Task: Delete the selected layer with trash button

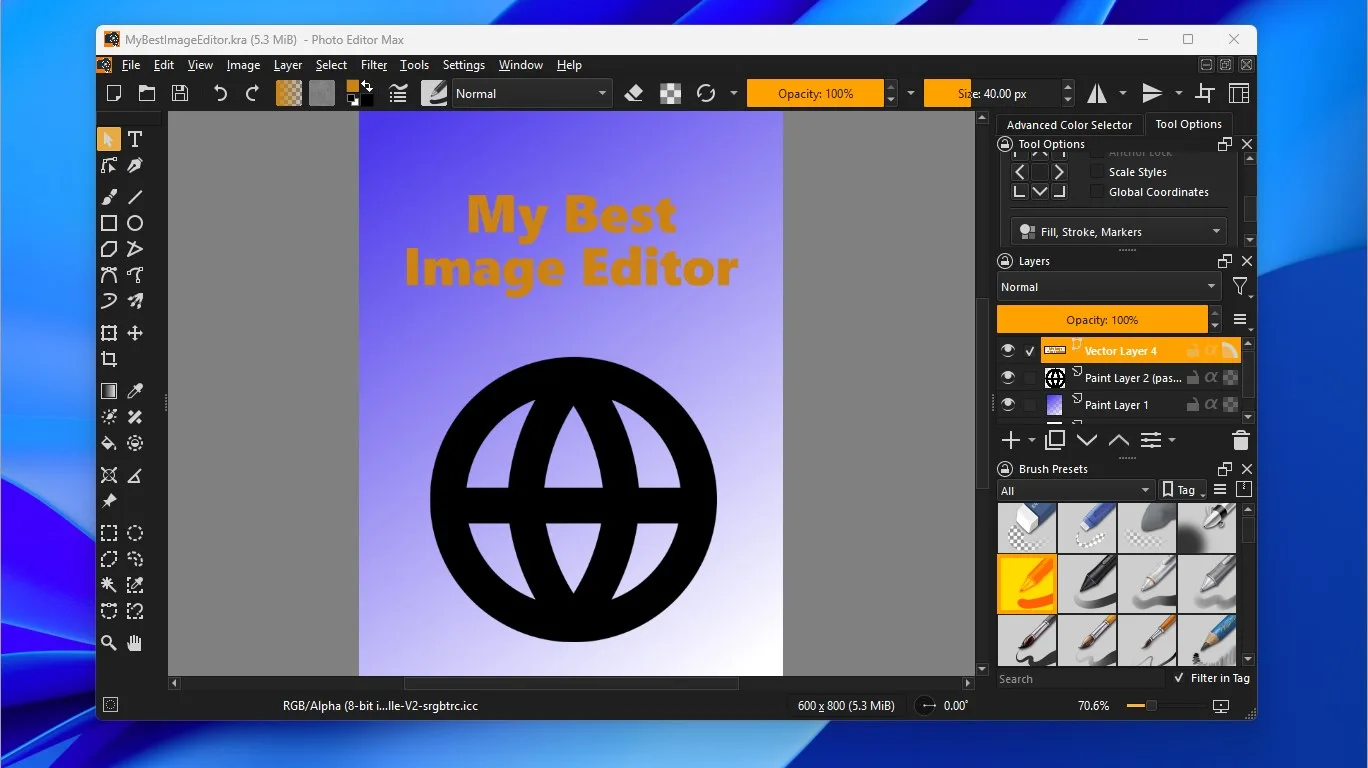Action: tap(1240, 440)
